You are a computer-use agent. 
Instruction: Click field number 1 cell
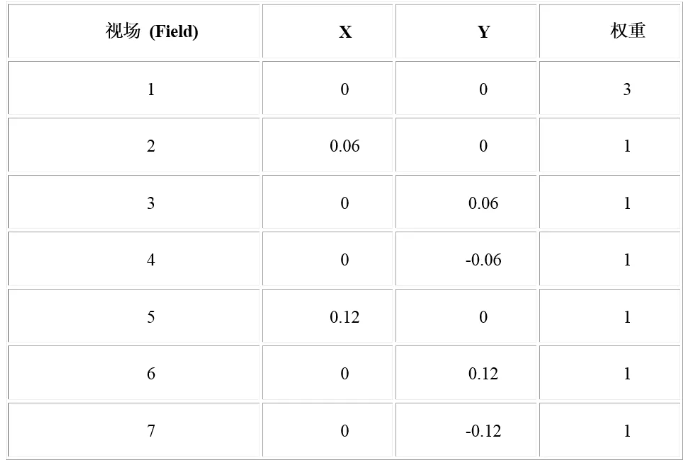point(134,88)
